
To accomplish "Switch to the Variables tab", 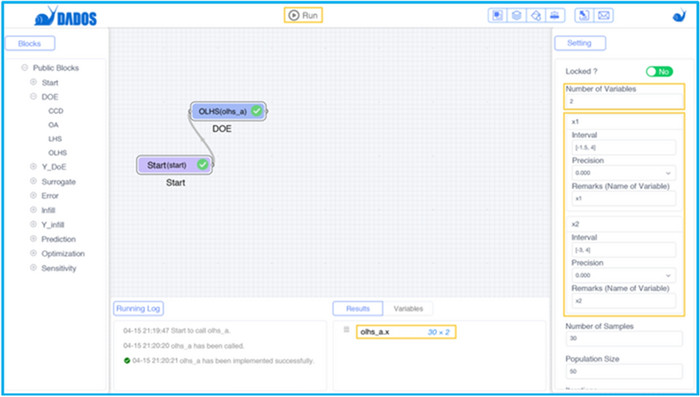I will 408,309.
